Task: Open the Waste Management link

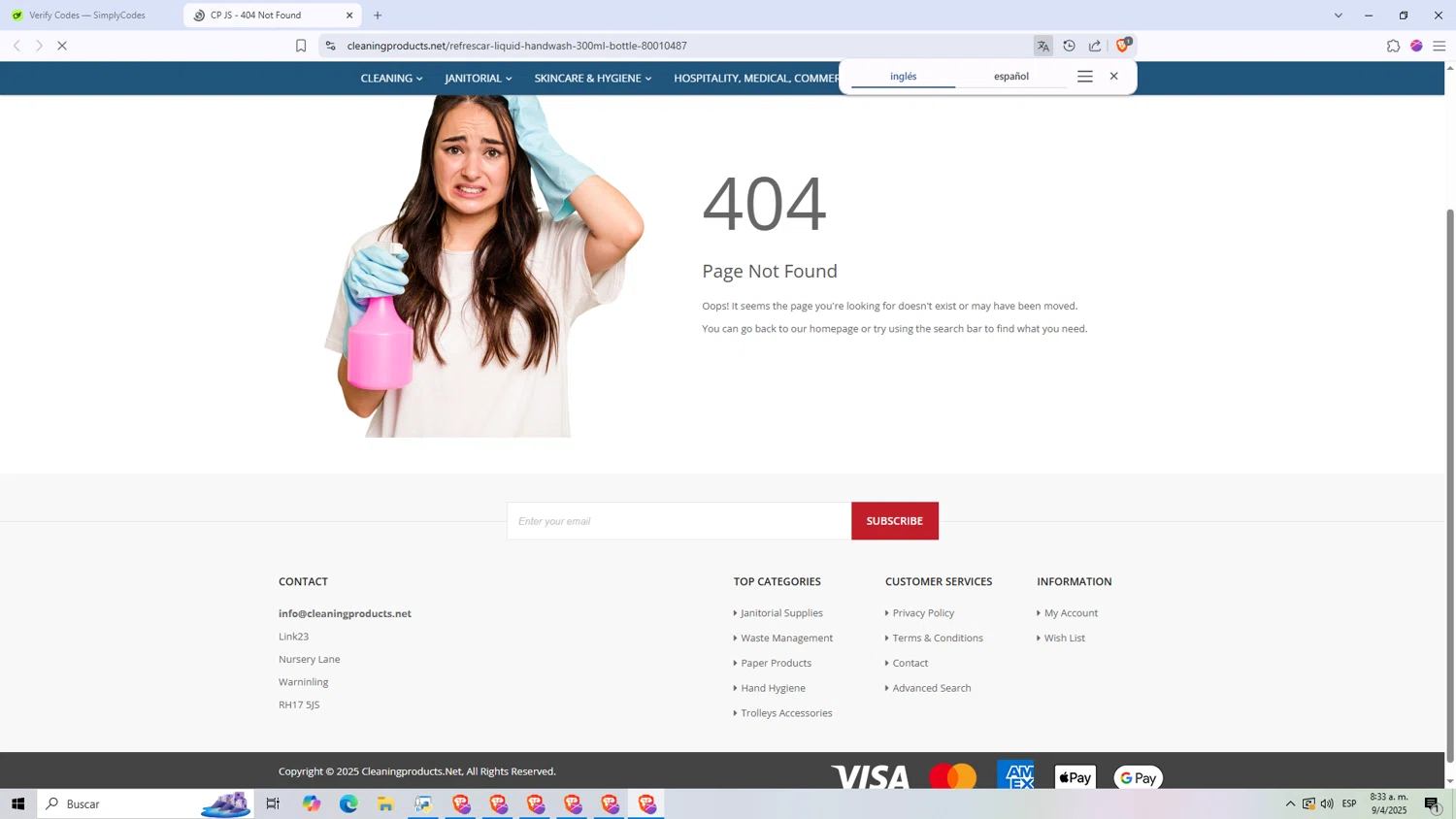Action: point(786,639)
